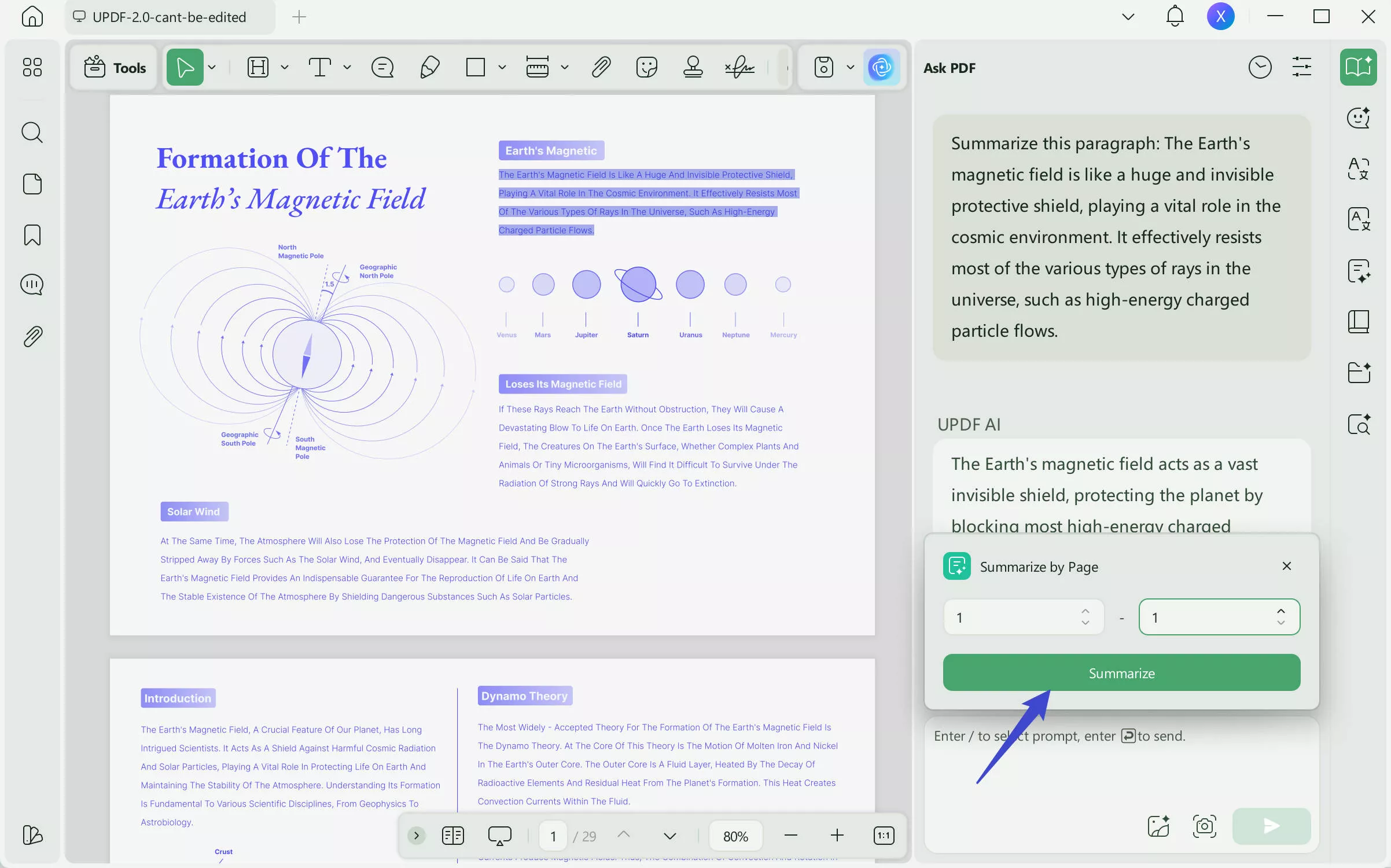Click the Summarize button
This screenshot has width=1391, height=868.
coord(1121,672)
